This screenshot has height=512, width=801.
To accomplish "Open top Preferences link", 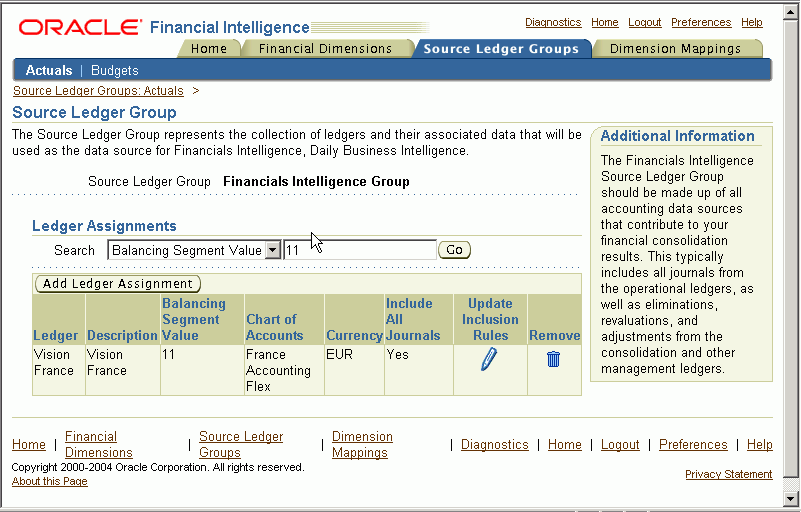I will click(x=701, y=22).
